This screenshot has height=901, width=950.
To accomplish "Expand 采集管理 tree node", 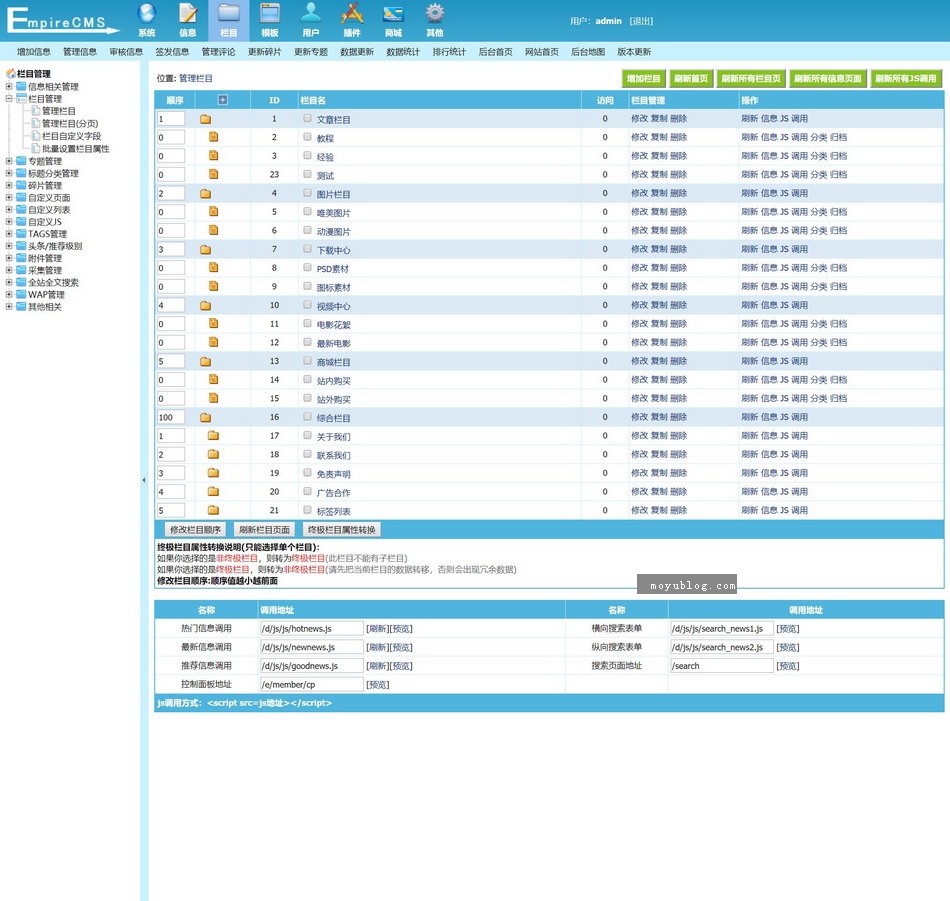I will click(x=9, y=270).
